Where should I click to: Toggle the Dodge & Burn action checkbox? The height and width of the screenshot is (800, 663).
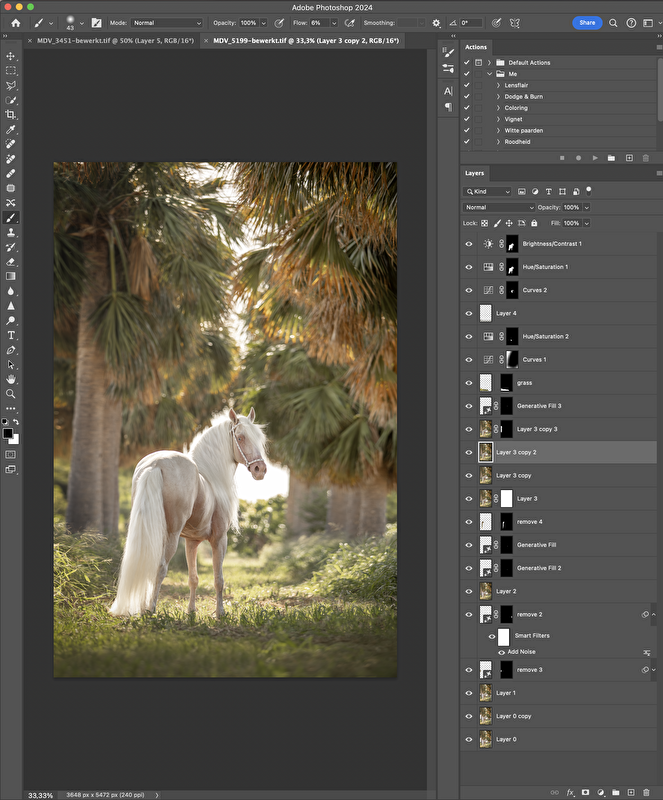[x=467, y=97]
